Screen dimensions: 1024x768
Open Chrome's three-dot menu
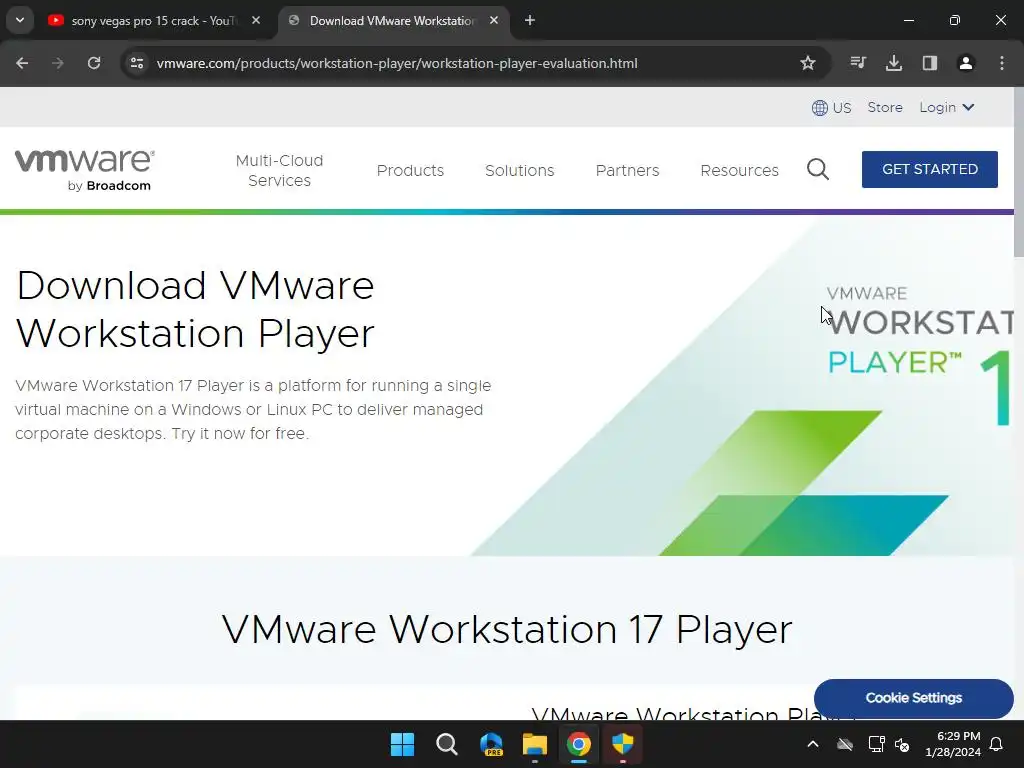[x=1002, y=63]
